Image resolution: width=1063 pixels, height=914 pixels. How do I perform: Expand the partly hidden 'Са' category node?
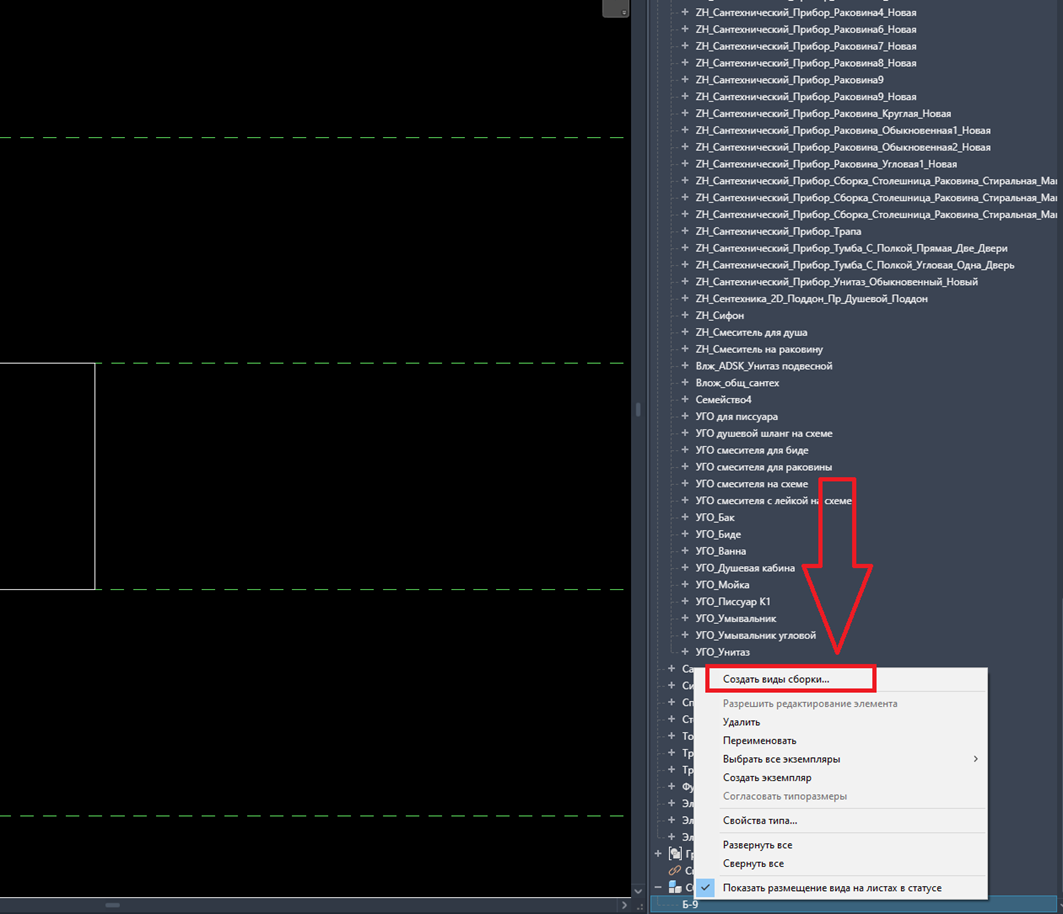coord(671,669)
